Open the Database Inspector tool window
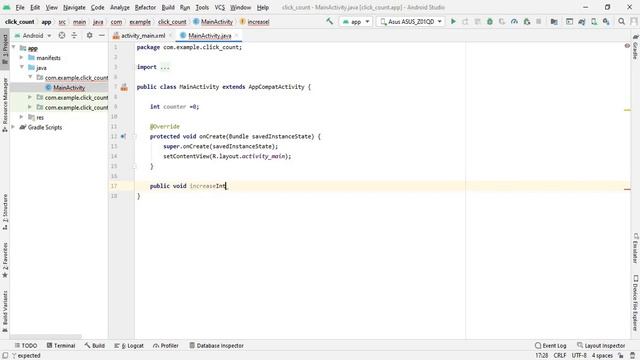The height and width of the screenshot is (360, 640). (216, 346)
